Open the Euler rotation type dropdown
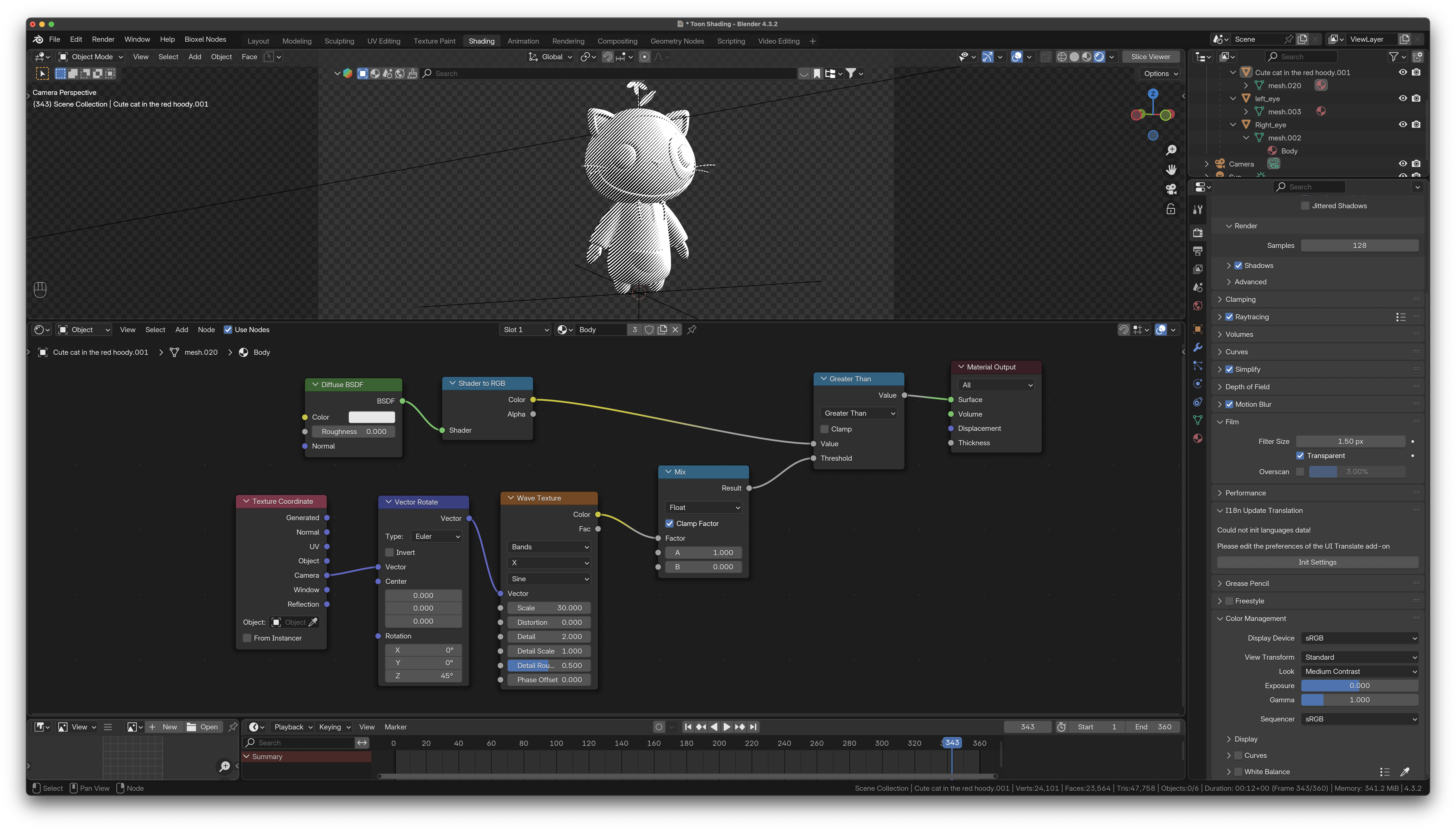This screenshot has height=830, width=1456. click(x=437, y=537)
